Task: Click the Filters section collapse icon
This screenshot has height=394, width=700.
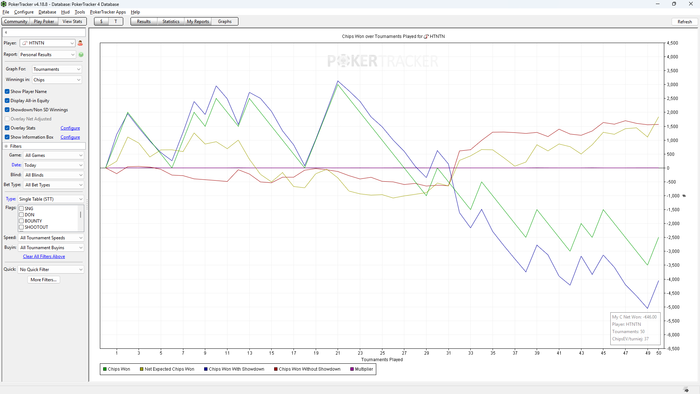Action: coord(6,146)
